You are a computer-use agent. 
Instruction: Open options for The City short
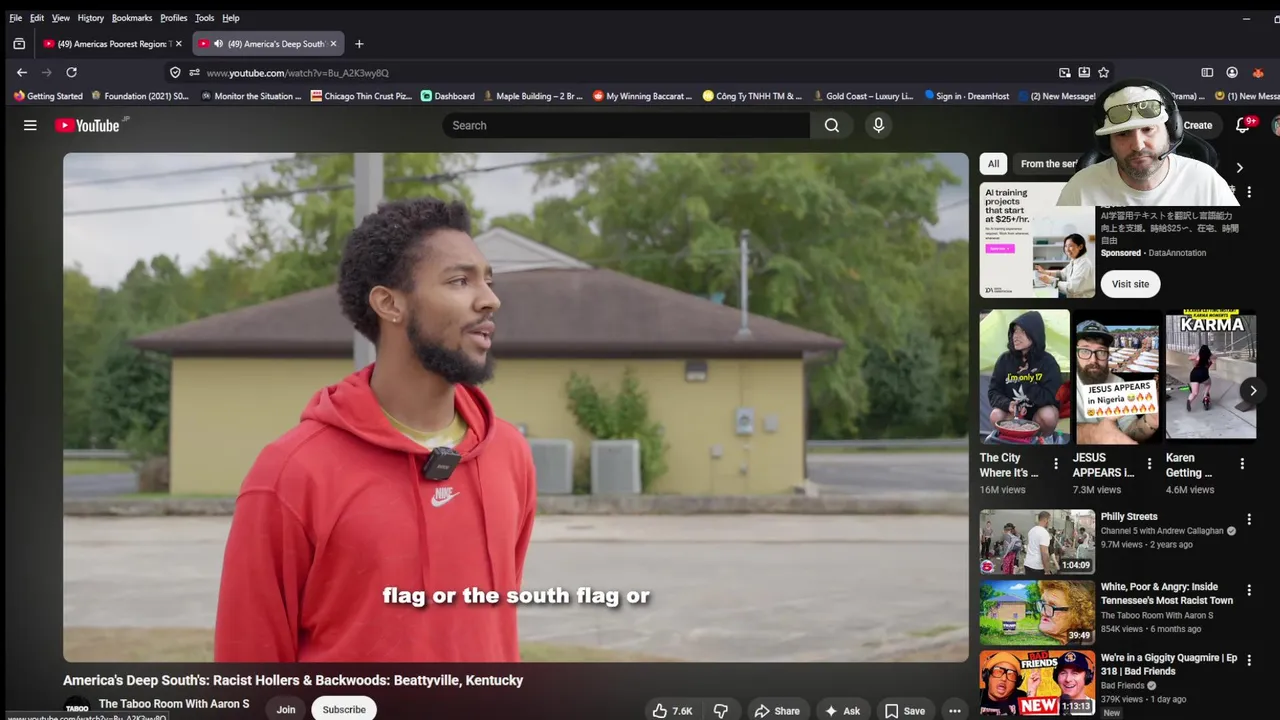click(x=1056, y=464)
